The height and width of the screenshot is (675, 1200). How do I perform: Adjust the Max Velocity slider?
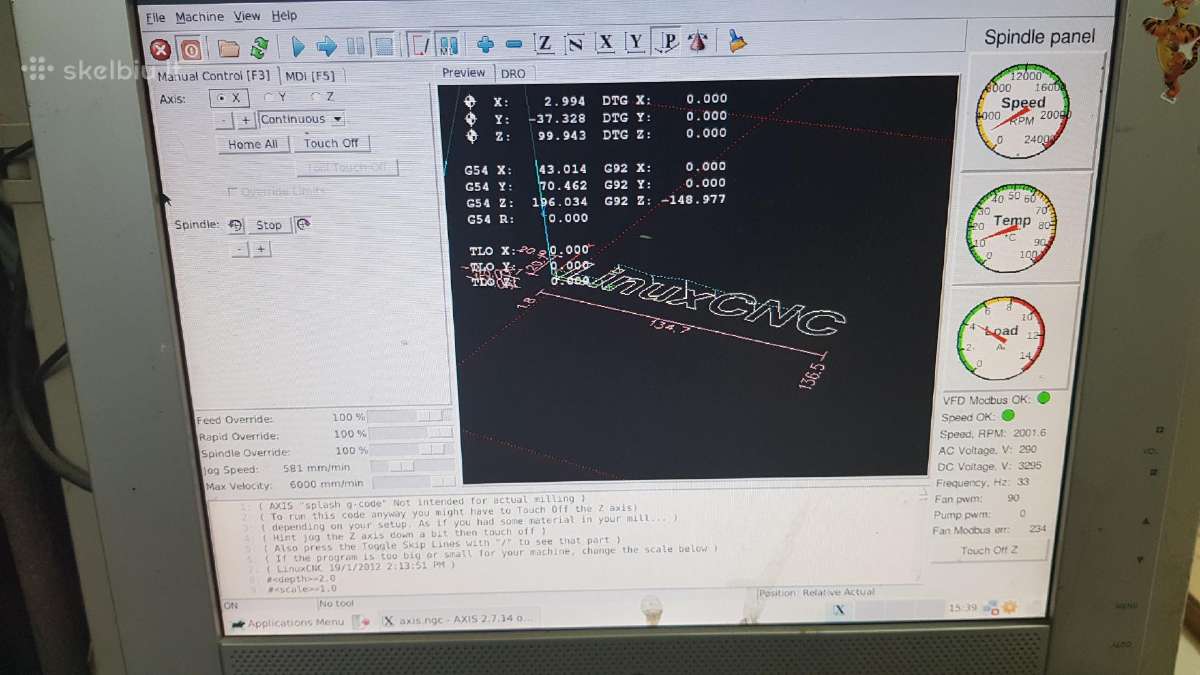[x=412, y=484]
